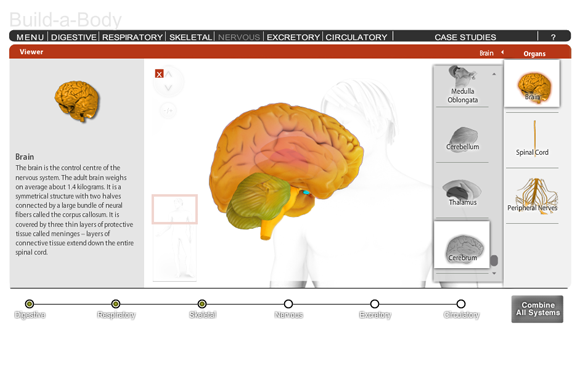Select the Peripheral Nerves organ

pyautogui.click(x=532, y=195)
